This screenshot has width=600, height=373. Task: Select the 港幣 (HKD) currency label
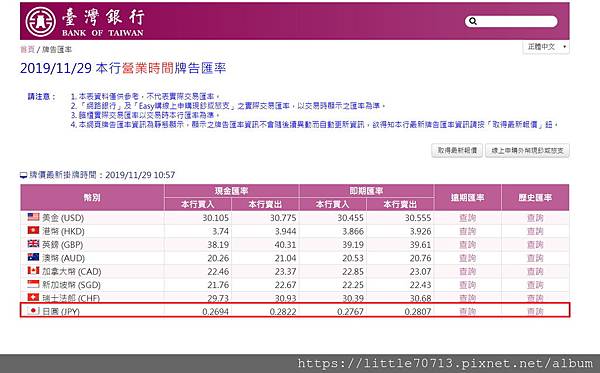pos(63,231)
